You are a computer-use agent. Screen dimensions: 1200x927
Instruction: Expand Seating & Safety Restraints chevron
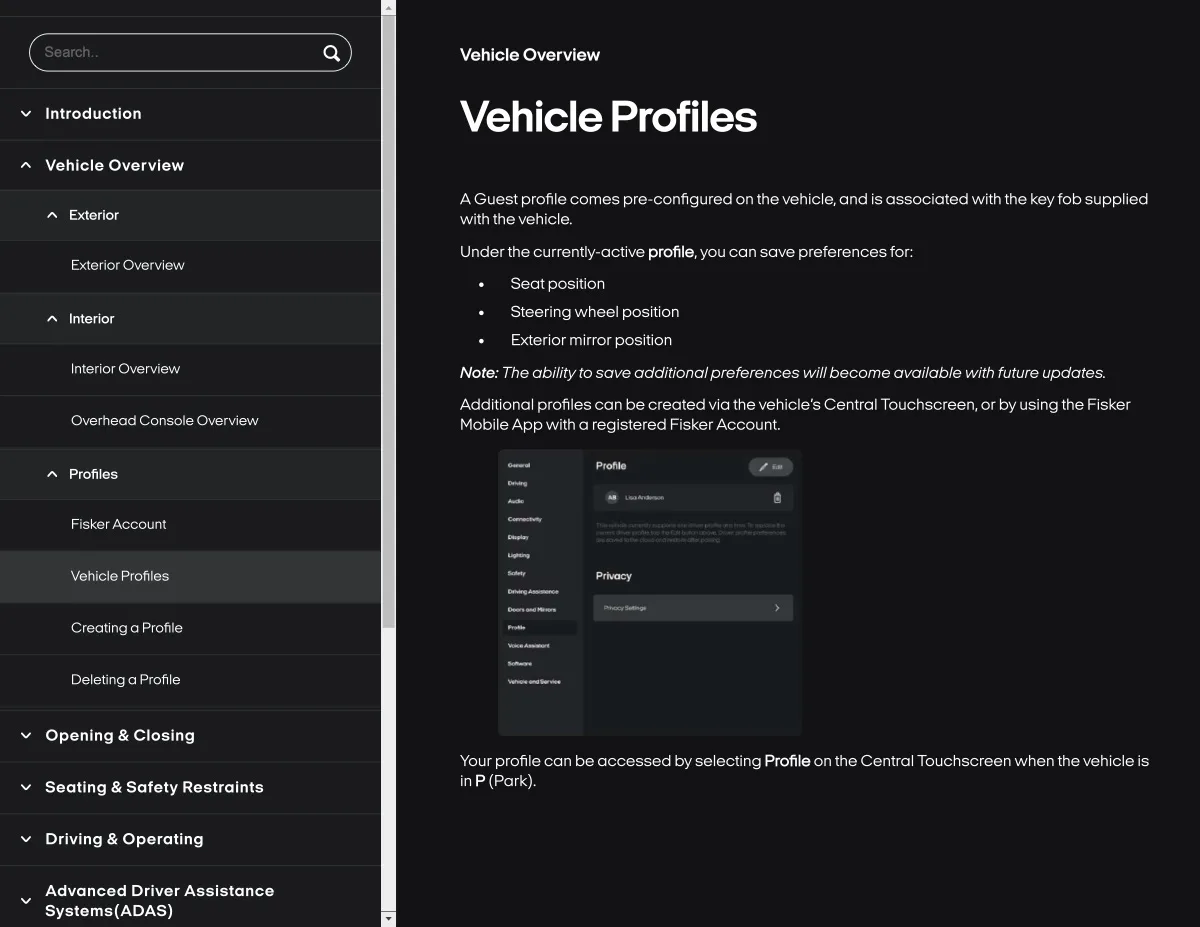[x=26, y=787]
